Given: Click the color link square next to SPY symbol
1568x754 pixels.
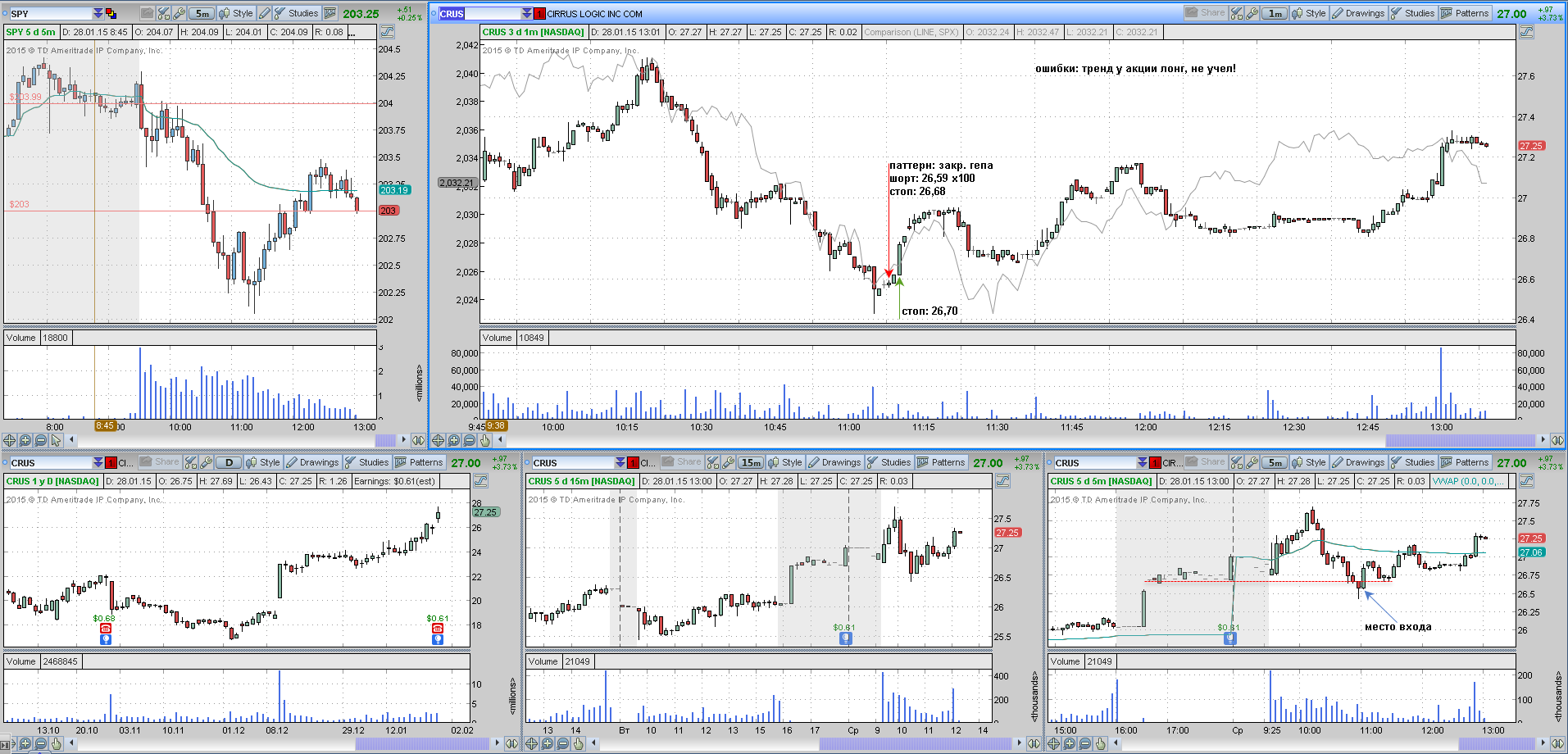Looking at the screenshot, I should 111,14.
